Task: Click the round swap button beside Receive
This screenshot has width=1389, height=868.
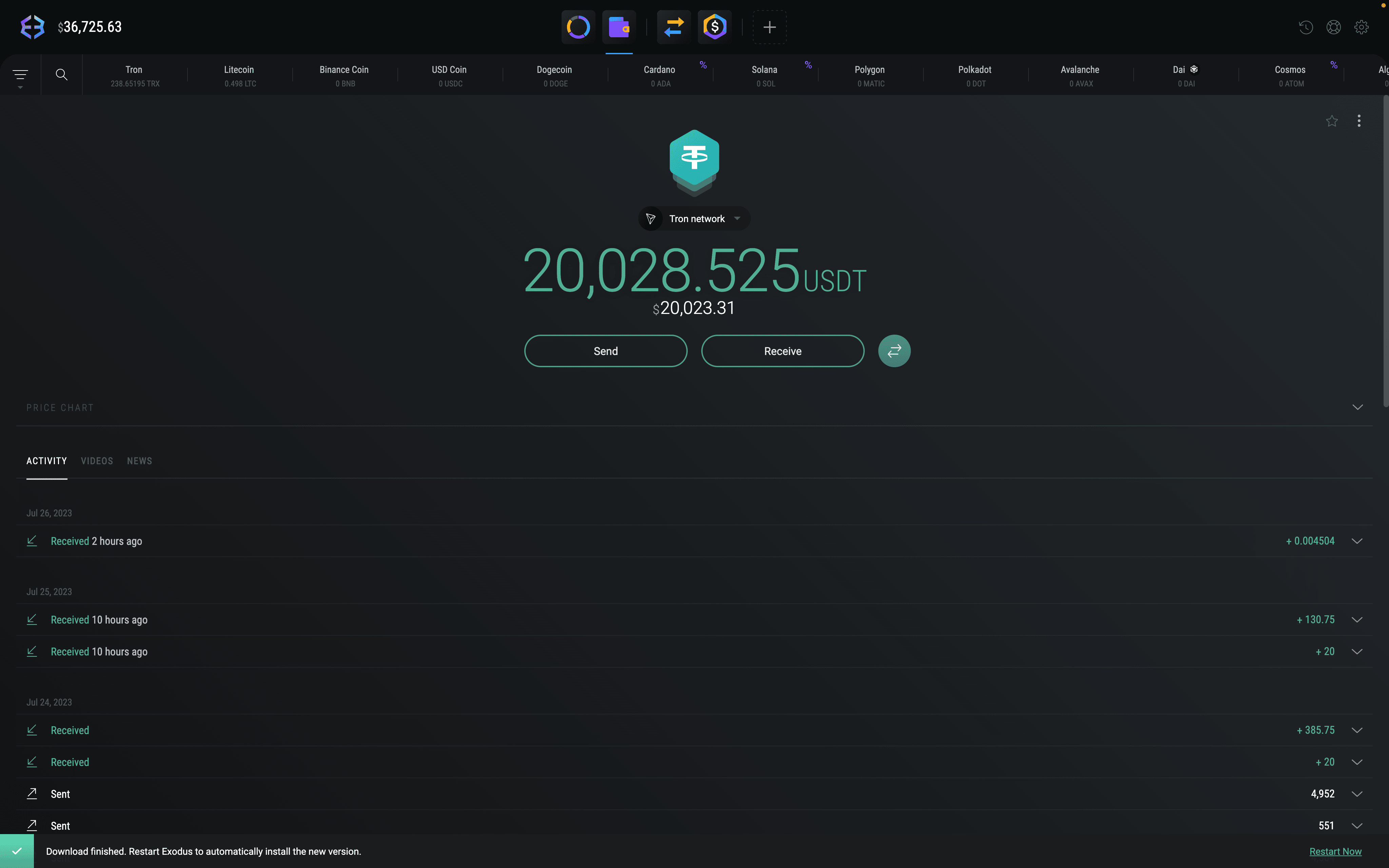Action: click(894, 351)
